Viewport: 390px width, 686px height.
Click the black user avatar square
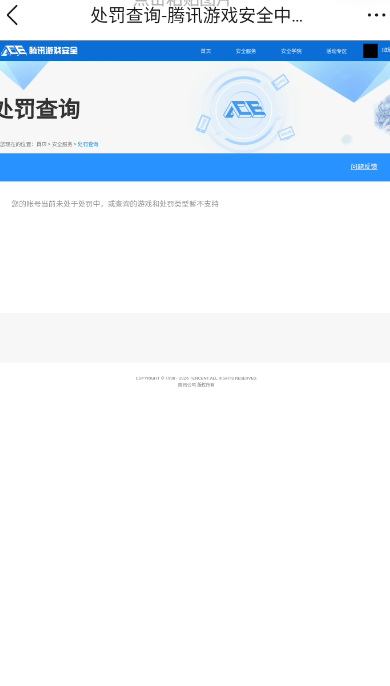(370, 51)
